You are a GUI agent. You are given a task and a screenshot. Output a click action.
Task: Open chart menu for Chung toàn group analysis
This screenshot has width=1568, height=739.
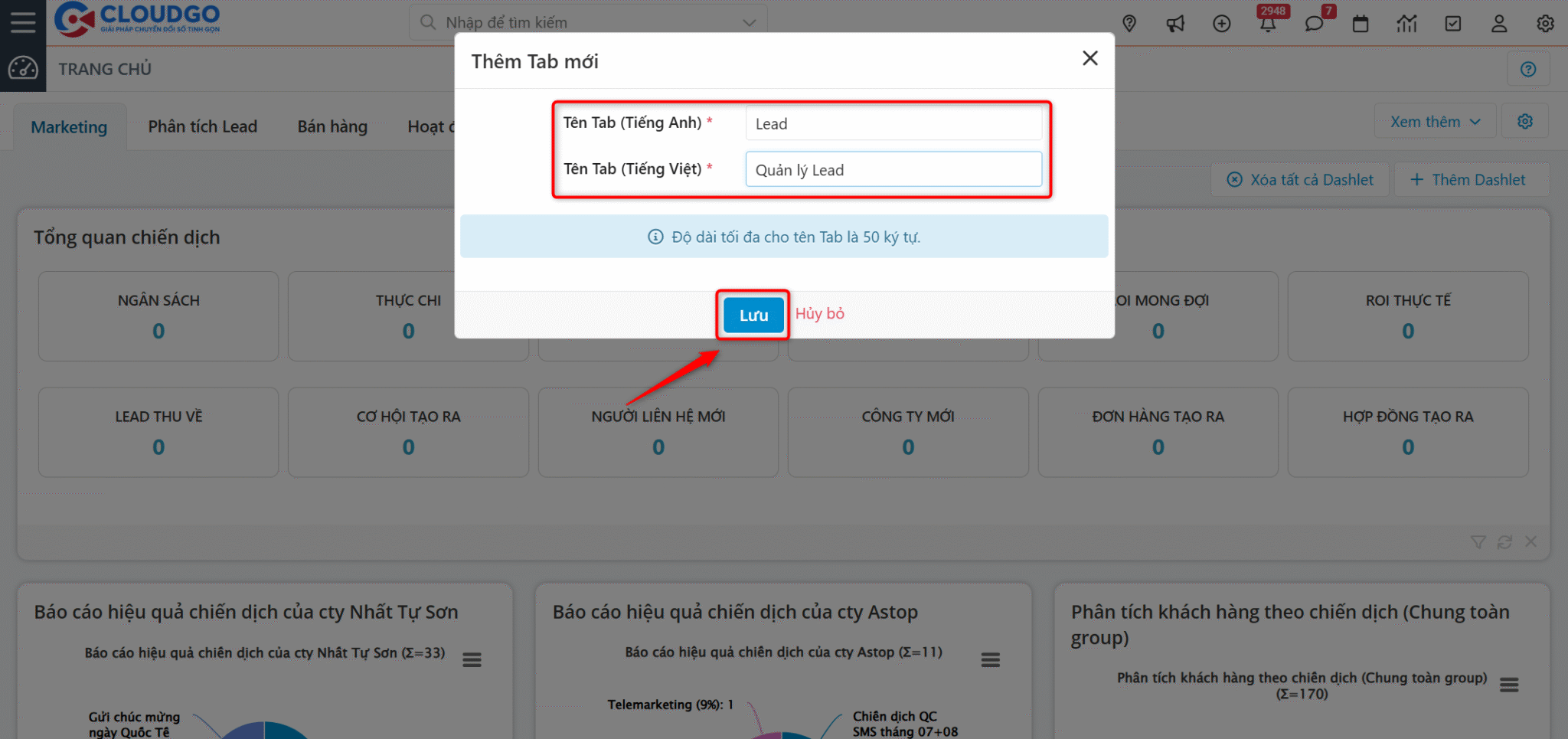tap(1509, 685)
